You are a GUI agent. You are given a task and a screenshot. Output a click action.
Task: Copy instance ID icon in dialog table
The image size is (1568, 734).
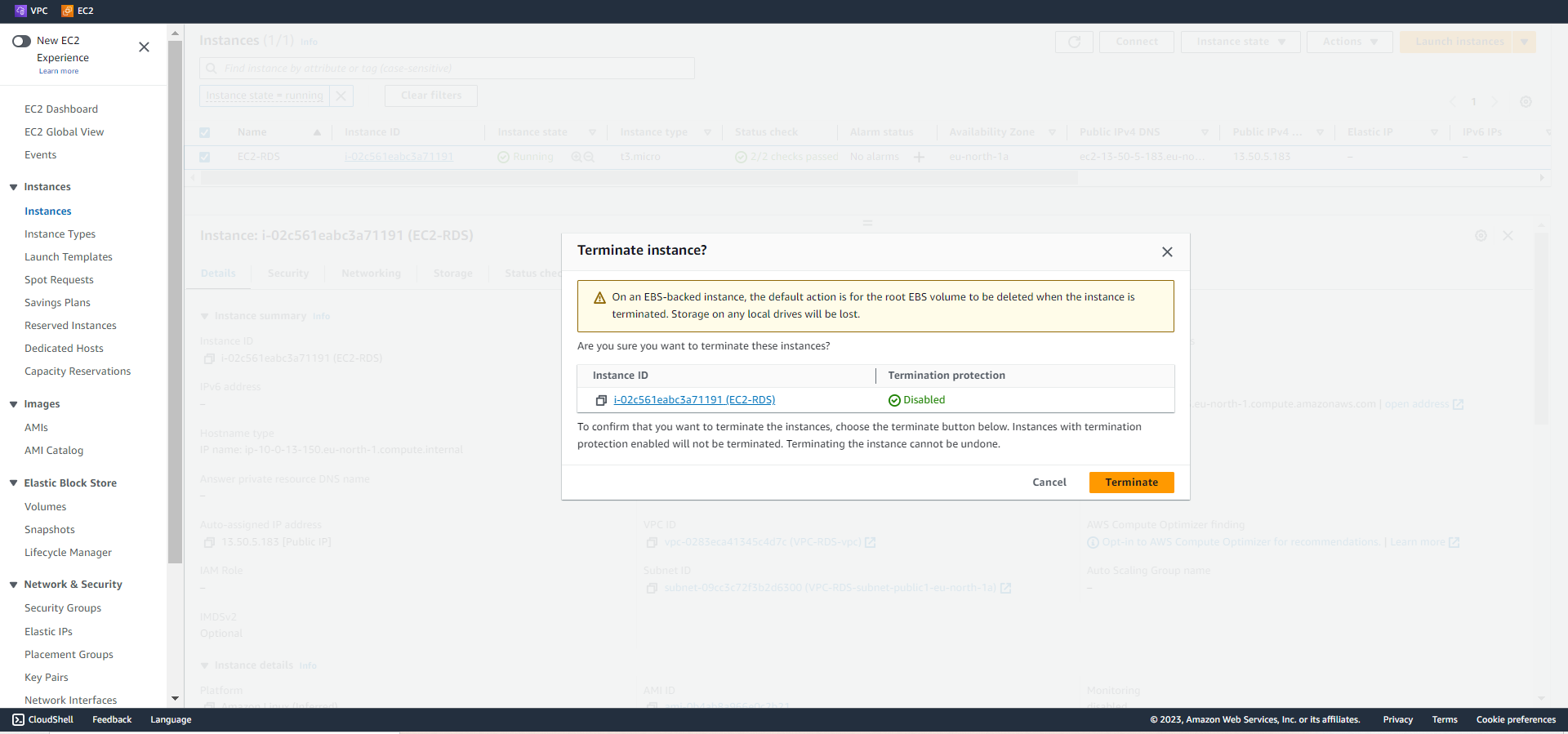point(601,400)
